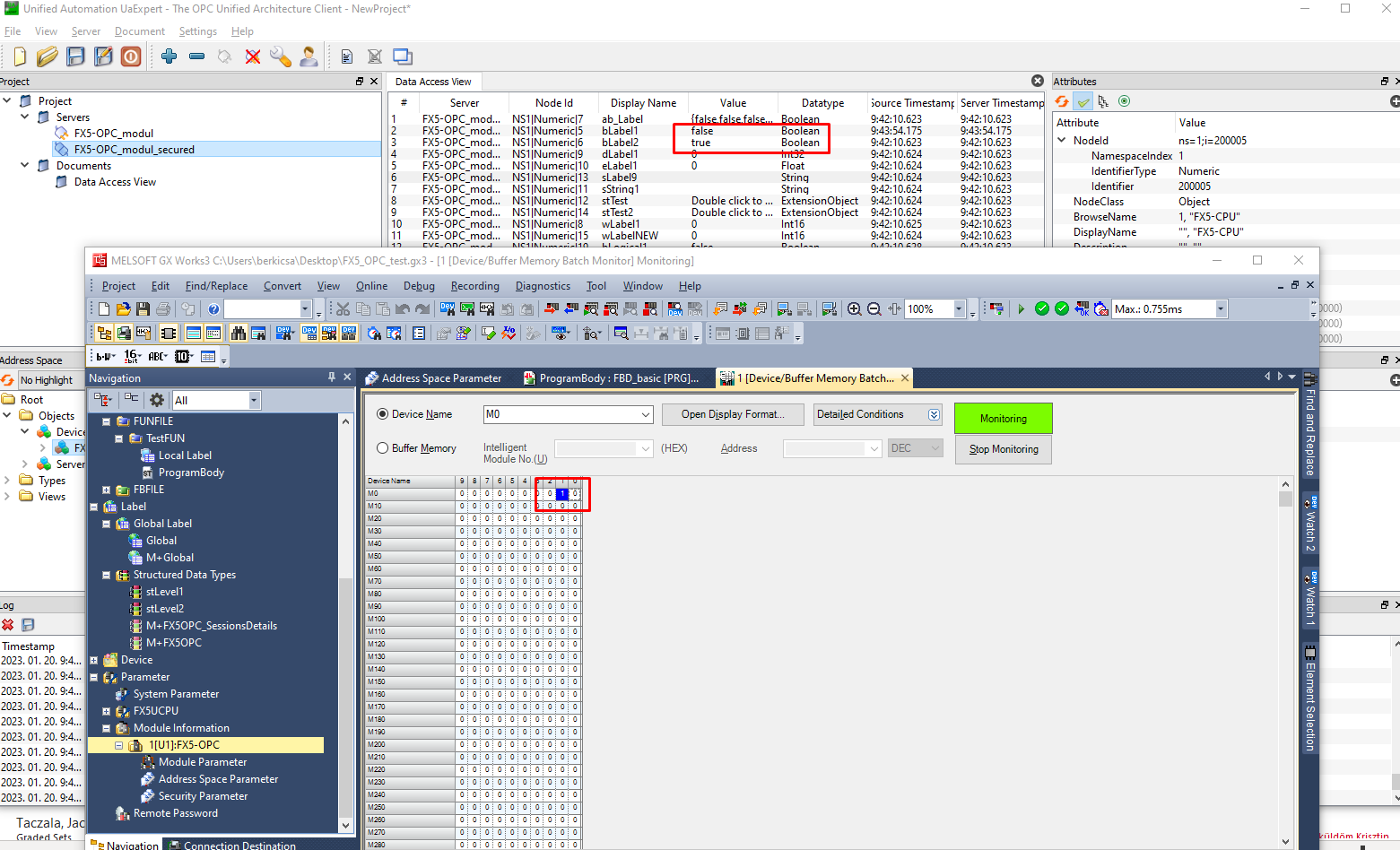Click the green Run play icon in GX Works3
The width and height of the screenshot is (1400, 850).
tap(1021, 308)
